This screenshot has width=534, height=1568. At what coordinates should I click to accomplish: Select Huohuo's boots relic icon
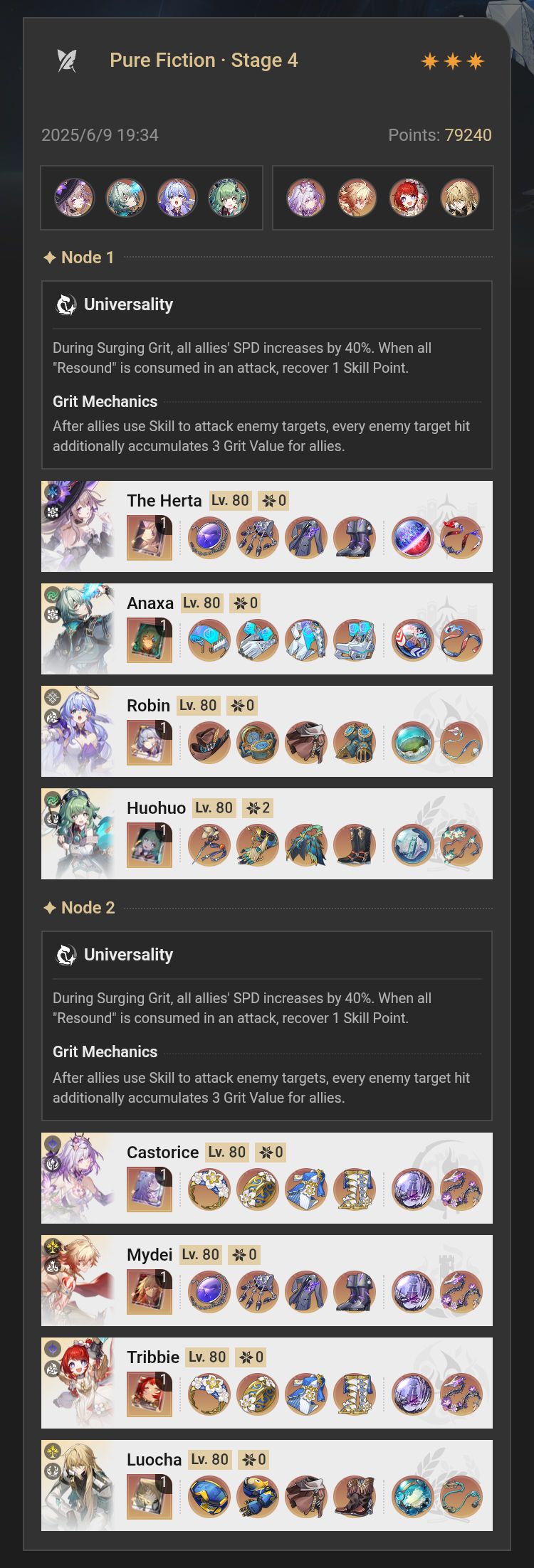pyautogui.click(x=355, y=845)
